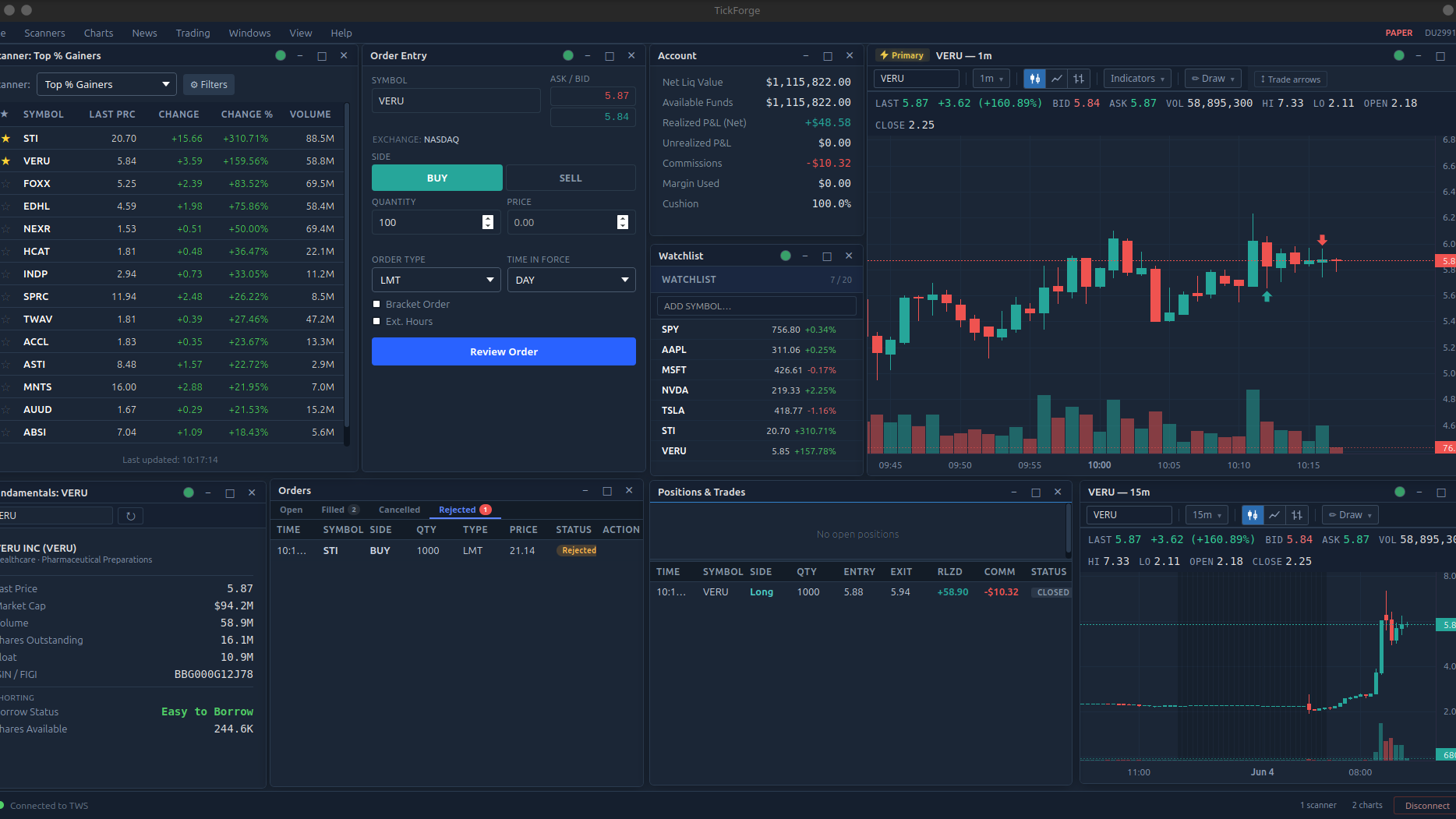Favorite FOXX with its star

click(x=5, y=183)
